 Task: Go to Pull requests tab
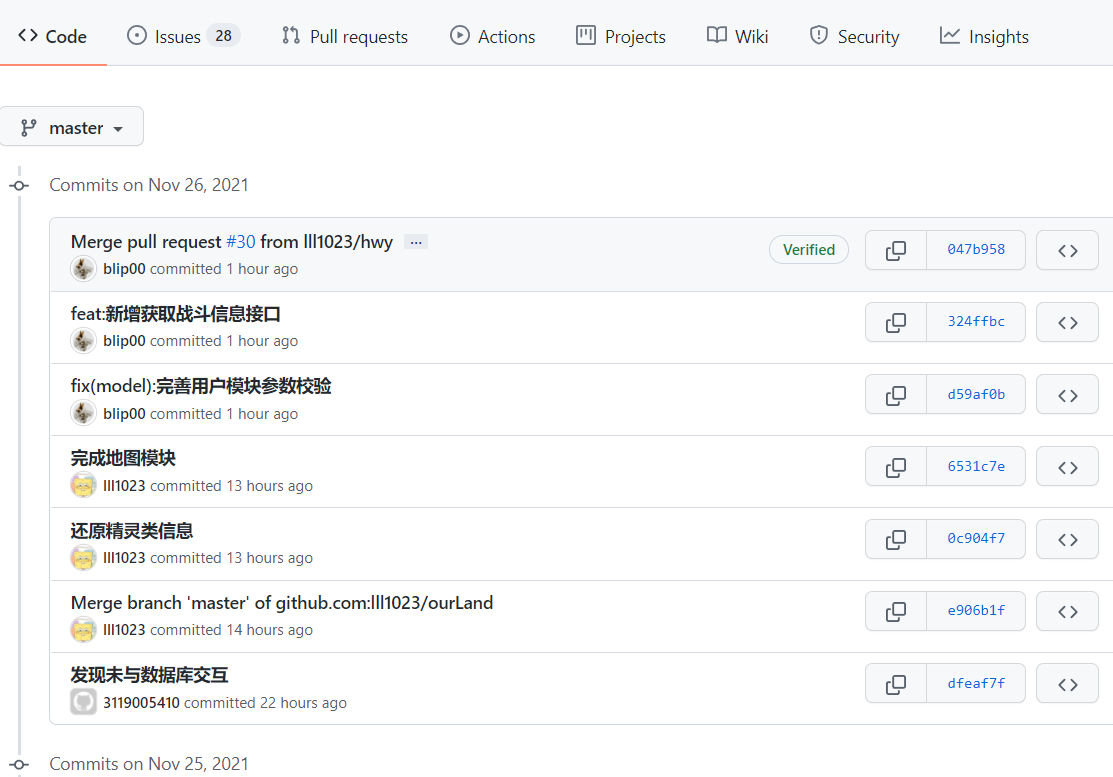345,36
